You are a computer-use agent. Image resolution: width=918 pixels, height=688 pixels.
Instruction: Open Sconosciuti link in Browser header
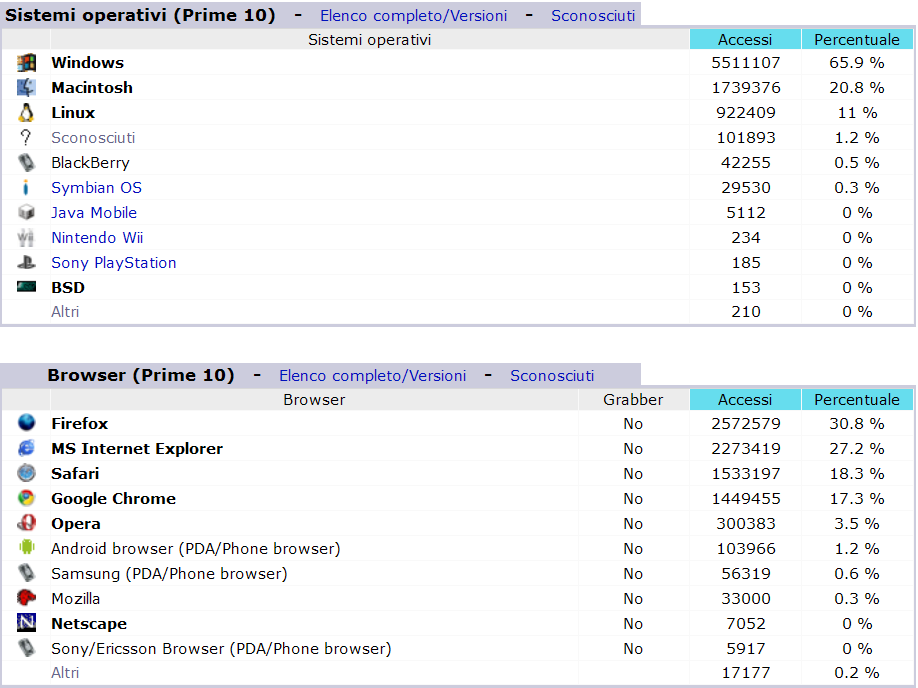point(552,376)
